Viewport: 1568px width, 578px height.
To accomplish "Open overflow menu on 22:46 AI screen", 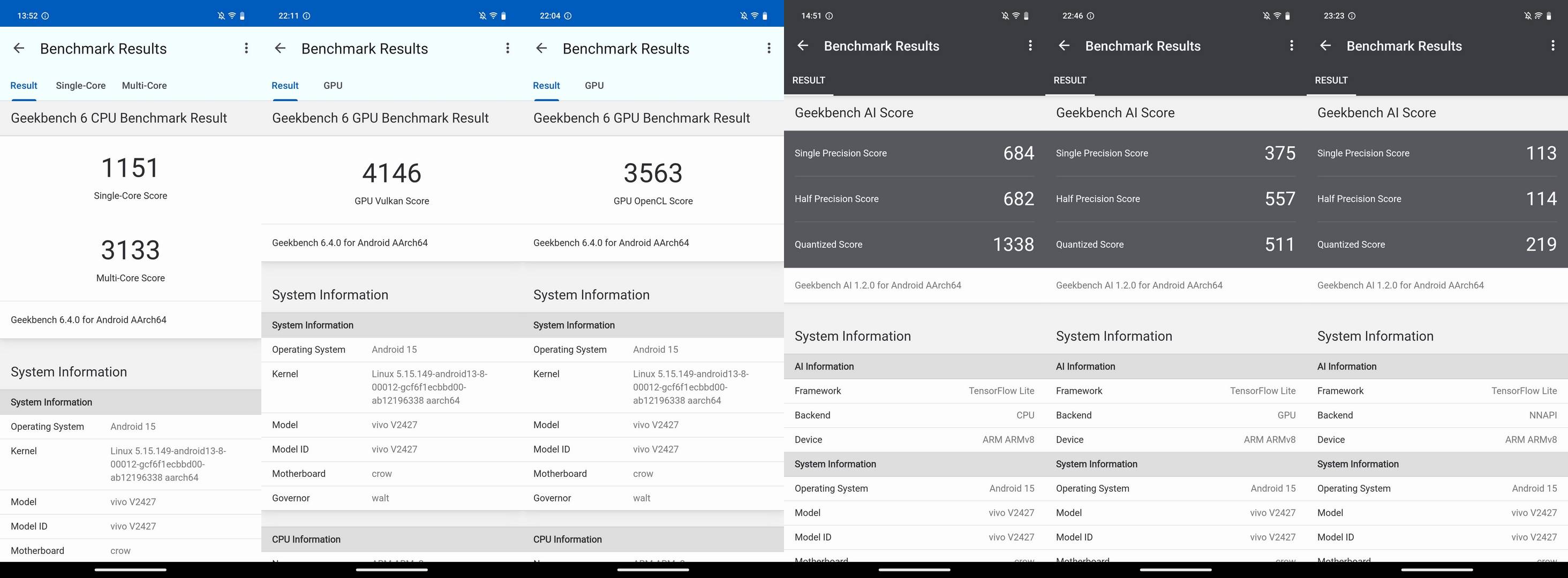I will [1291, 45].
